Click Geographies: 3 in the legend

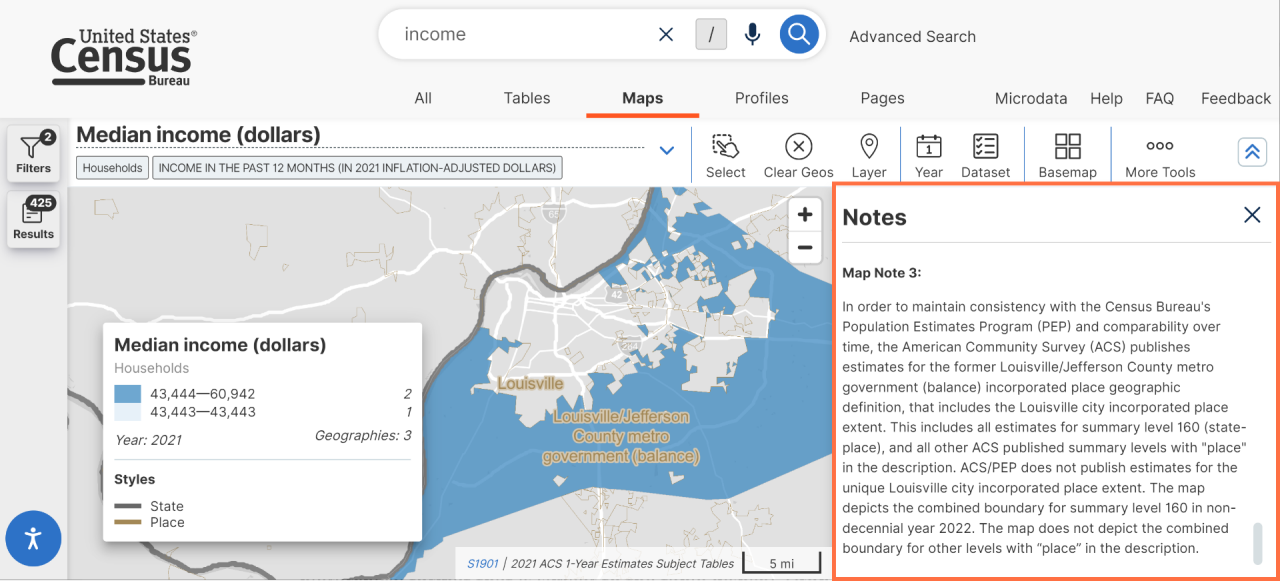pyautogui.click(x=363, y=435)
